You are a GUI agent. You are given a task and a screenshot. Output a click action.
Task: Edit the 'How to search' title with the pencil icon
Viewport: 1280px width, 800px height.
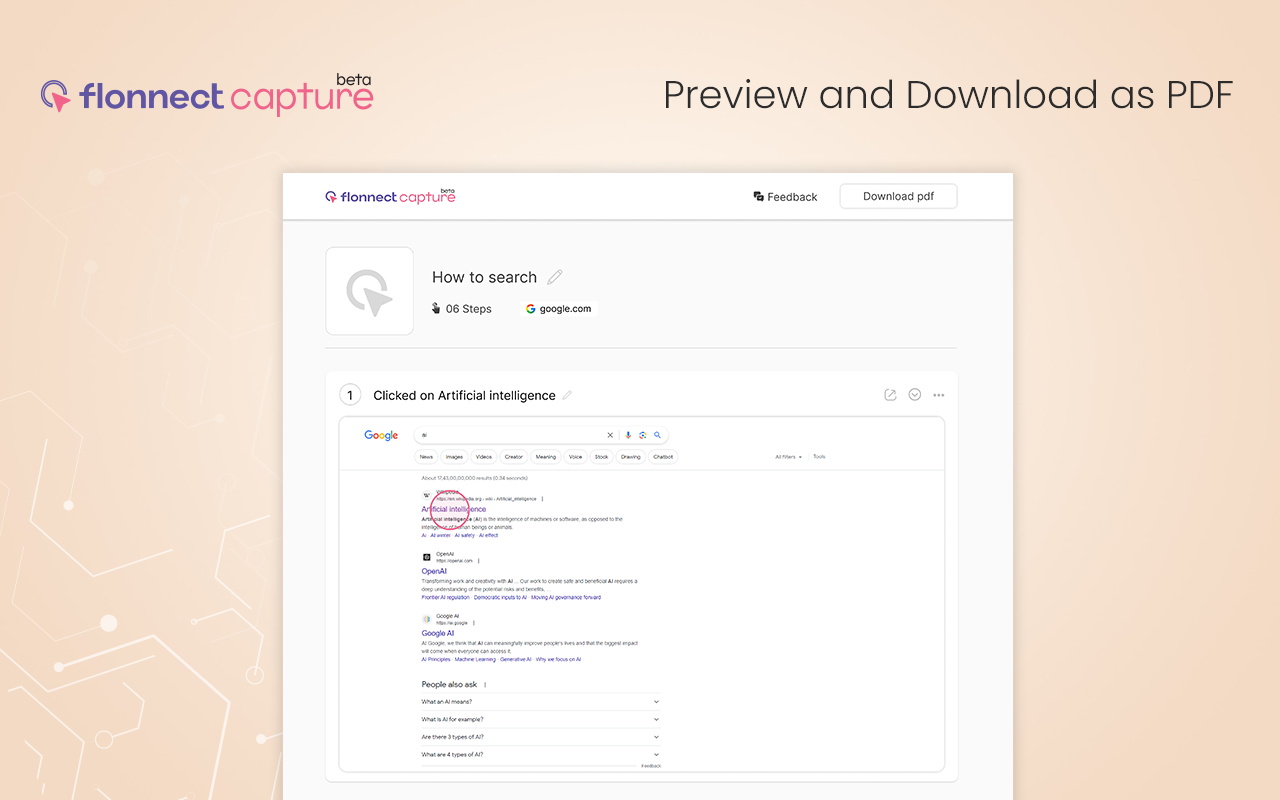tap(555, 277)
